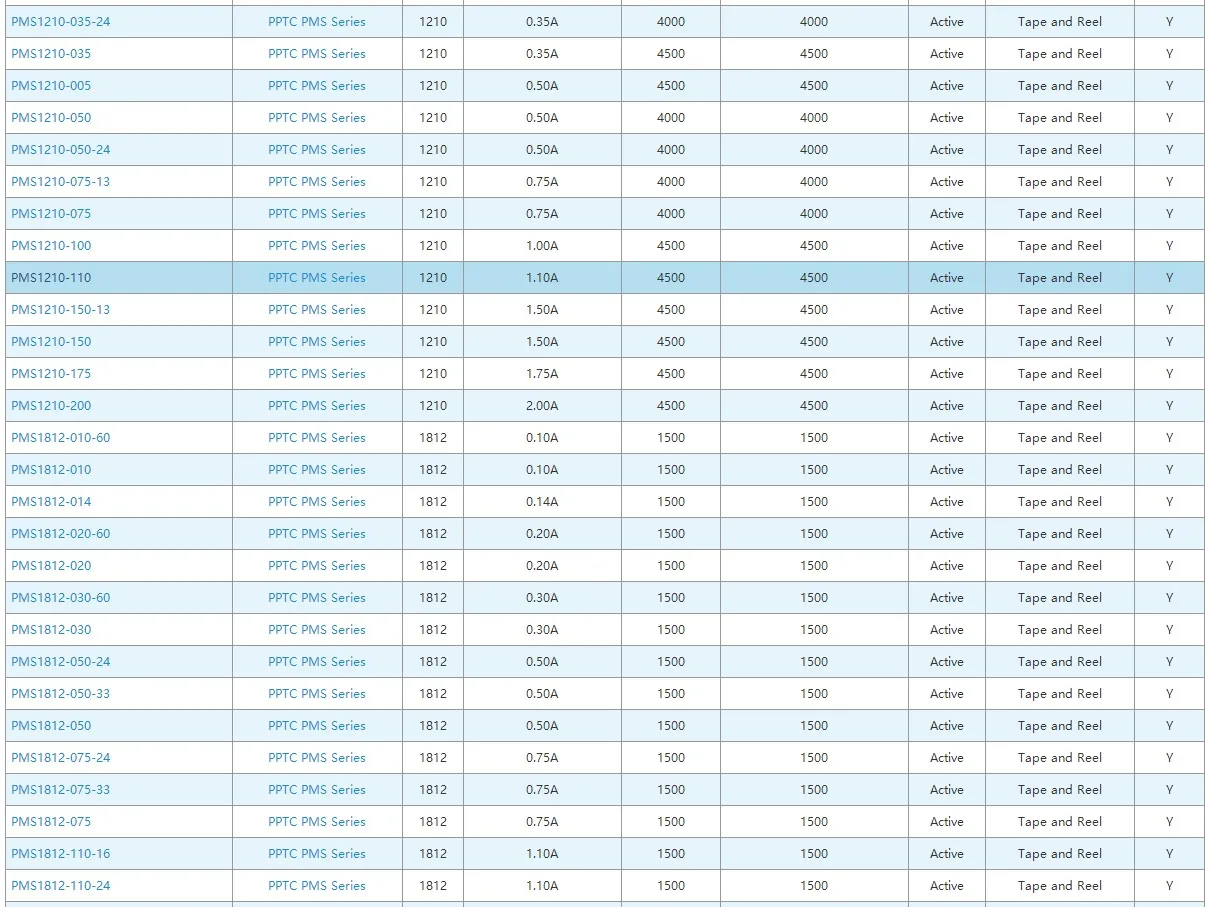Click Active status in PMS1812-020-60 row

947,534
